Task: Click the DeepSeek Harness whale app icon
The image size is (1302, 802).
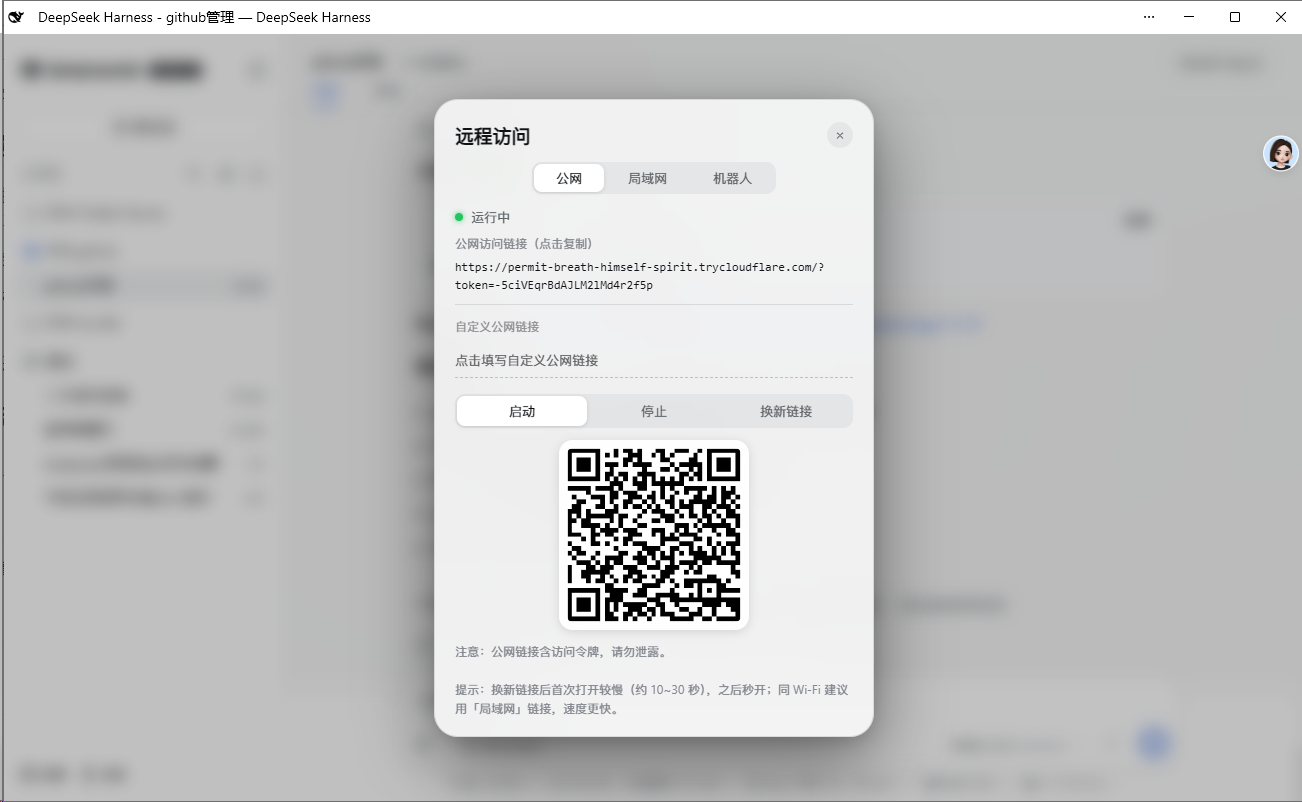Action: coord(16,17)
